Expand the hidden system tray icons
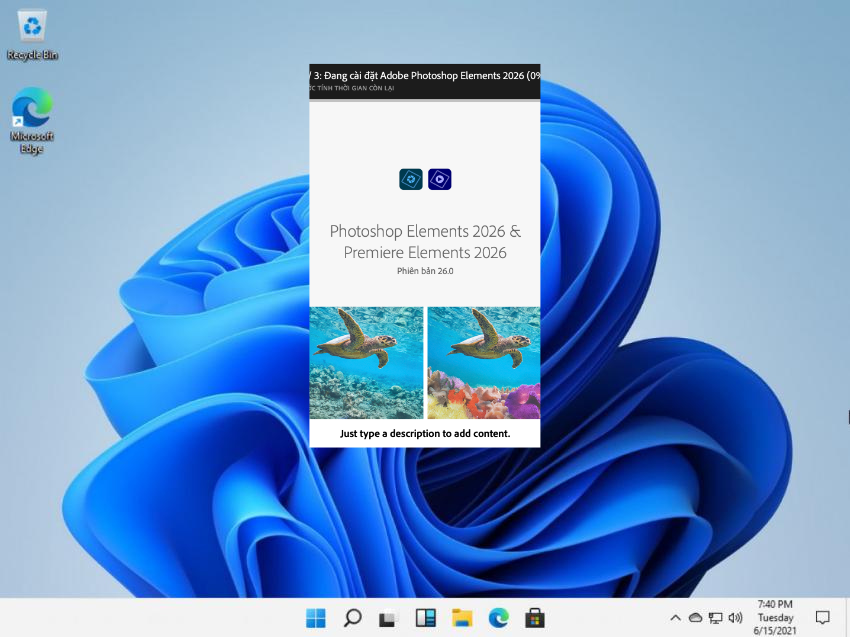The height and width of the screenshot is (637, 850). [675, 618]
